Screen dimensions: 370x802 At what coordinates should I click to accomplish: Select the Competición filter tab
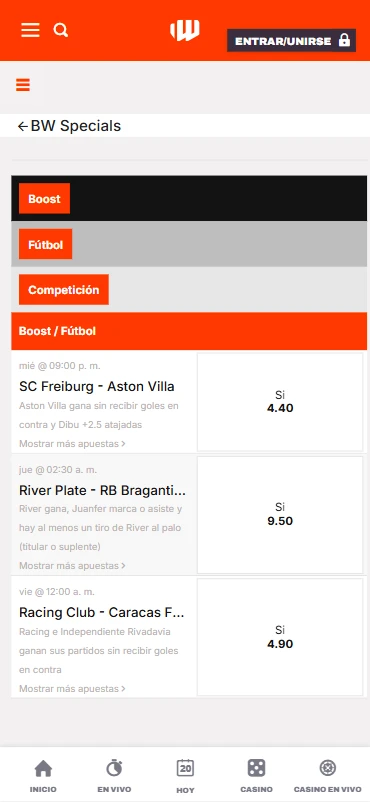[64, 289]
